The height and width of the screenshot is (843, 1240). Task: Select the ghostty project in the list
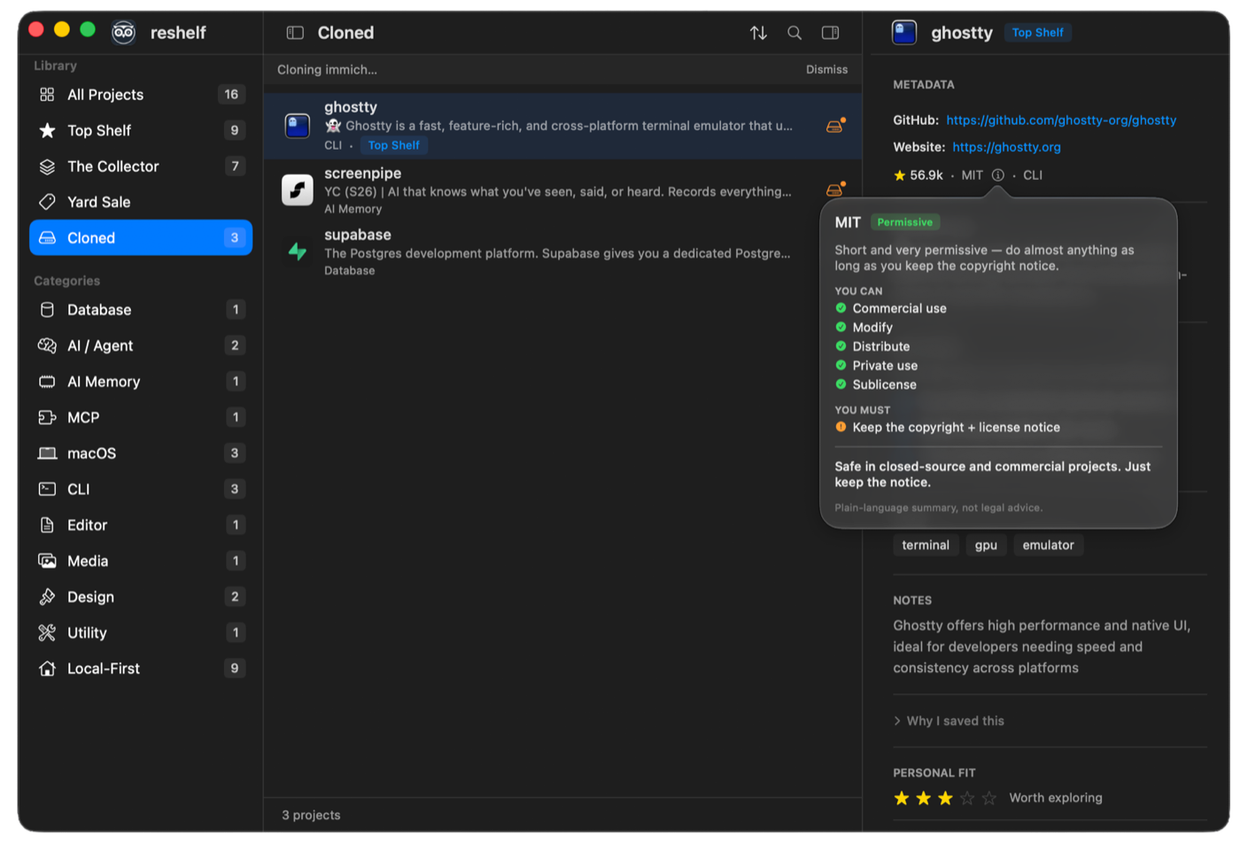tap(563, 126)
